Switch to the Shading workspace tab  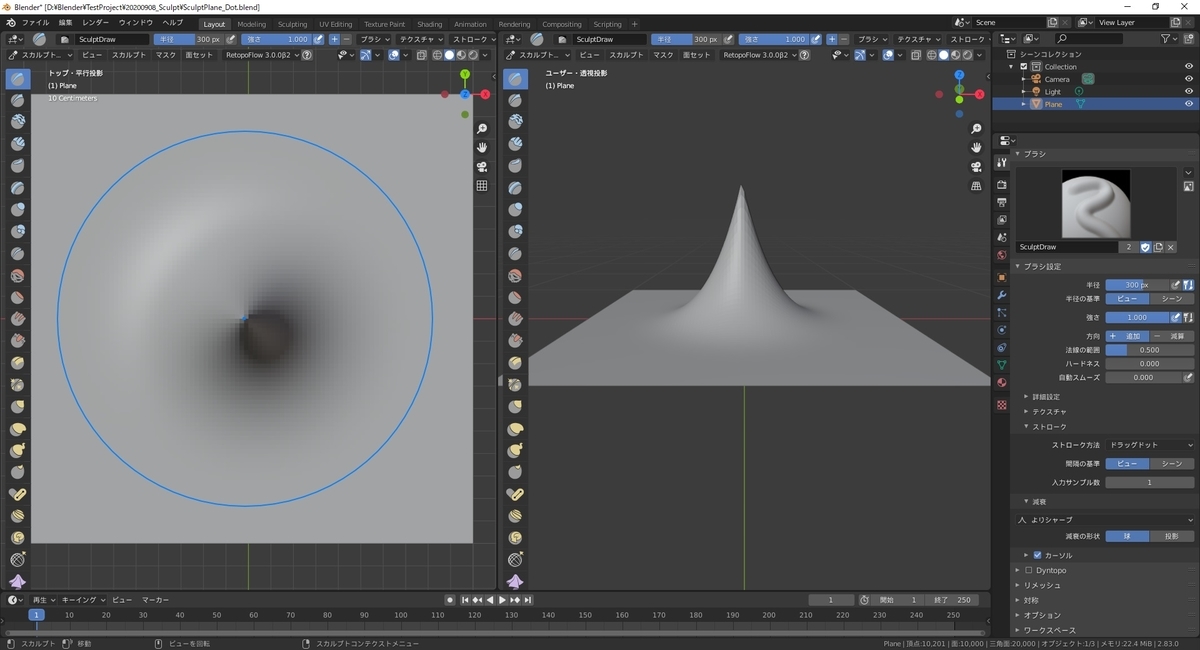click(x=430, y=24)
